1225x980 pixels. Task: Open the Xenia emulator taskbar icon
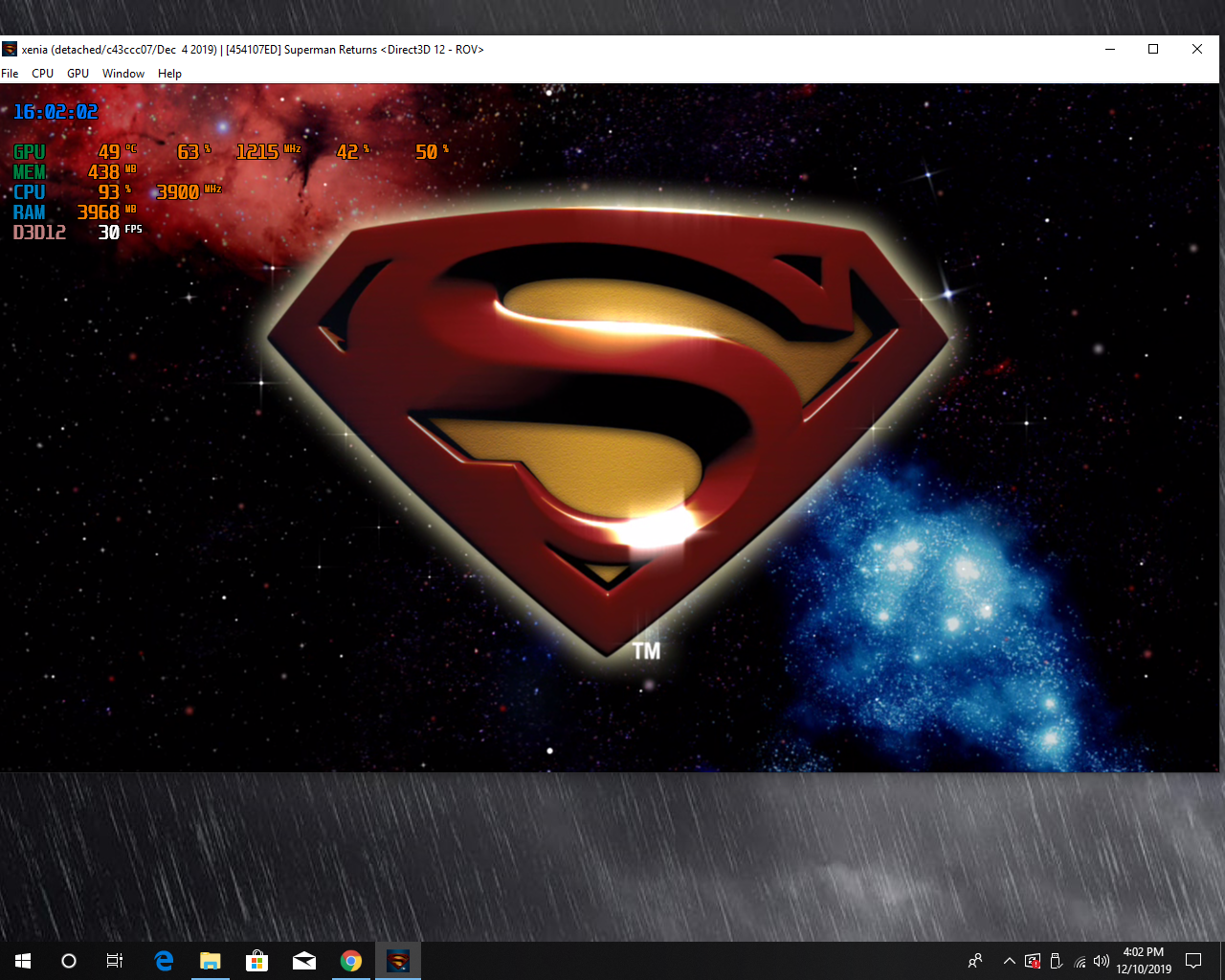(398, 961)
